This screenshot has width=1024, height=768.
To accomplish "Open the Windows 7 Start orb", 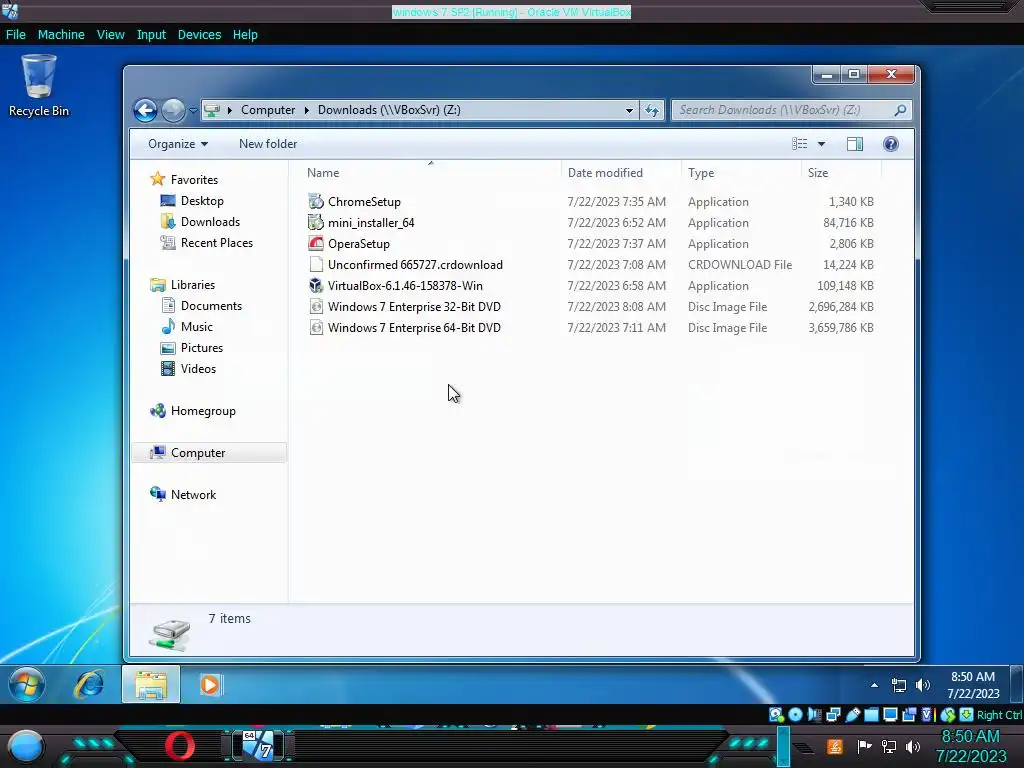I will click(x=27, y=685).
